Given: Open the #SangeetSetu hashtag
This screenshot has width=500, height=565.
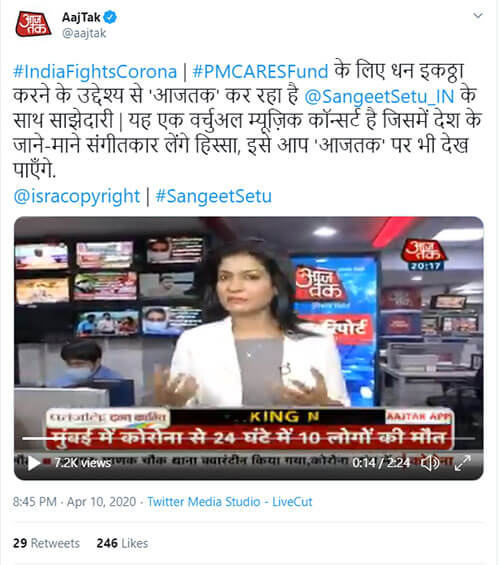Looking at the screenshot, I should (x=214, y=196).
